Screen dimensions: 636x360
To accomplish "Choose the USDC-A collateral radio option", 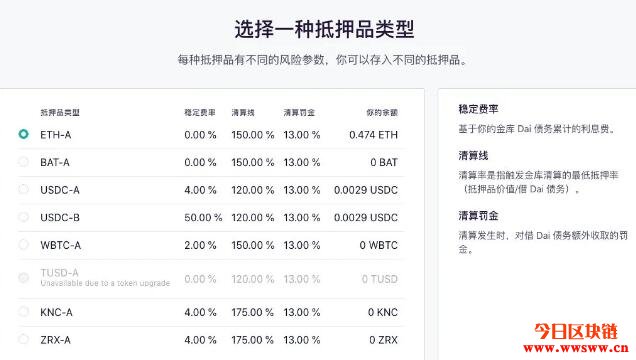I will tap(24, 189).
